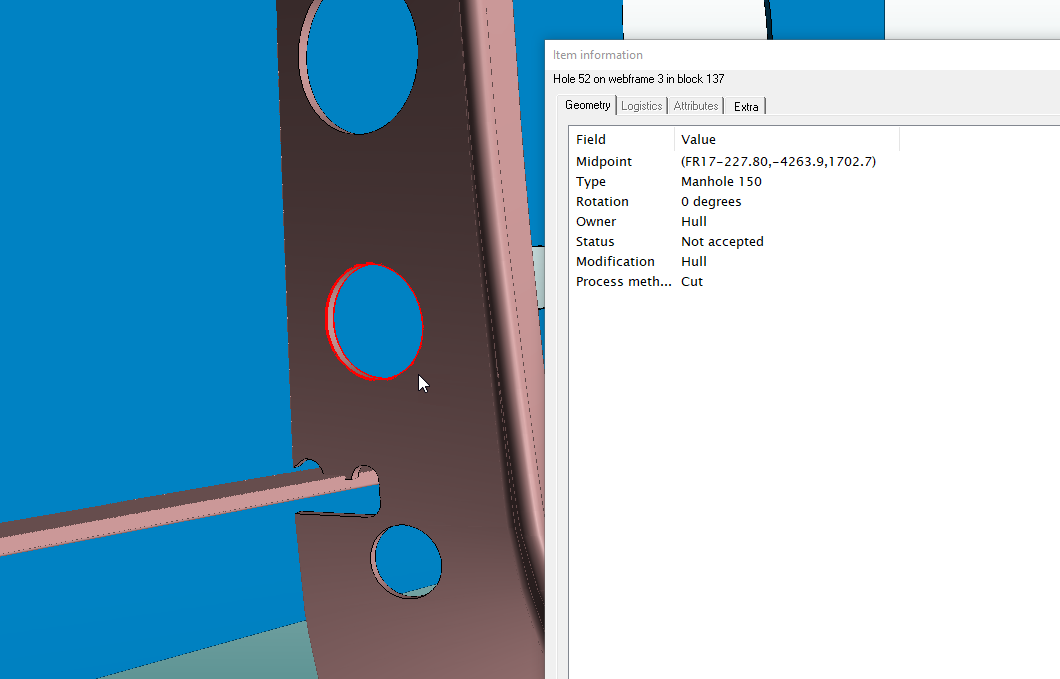Click the Item information panel title
The width and height of the screenshot is (1060, 679).
tap(598, 55)
